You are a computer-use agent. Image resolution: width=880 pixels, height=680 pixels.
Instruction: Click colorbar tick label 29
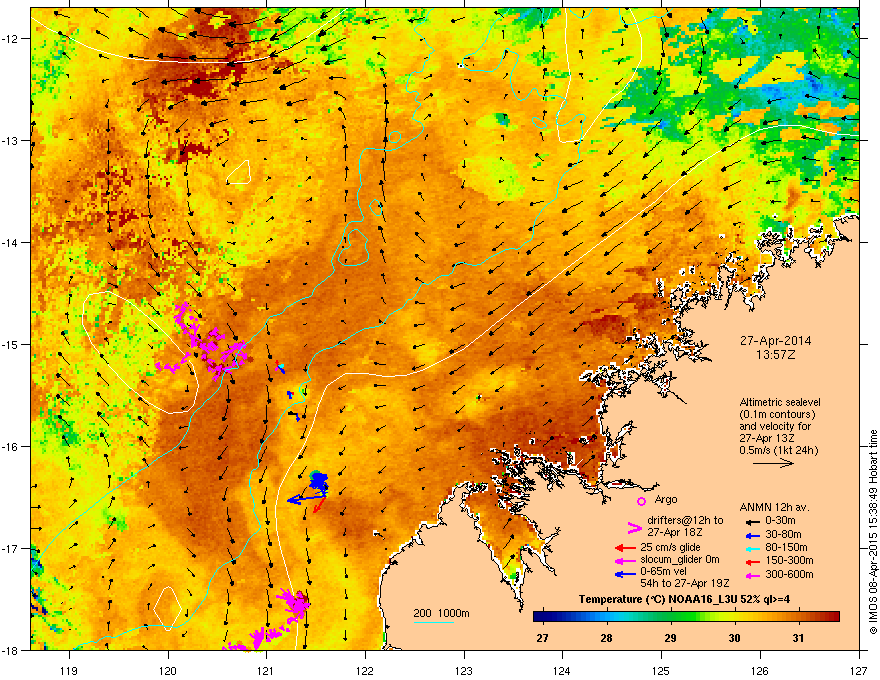pos(670,638)
